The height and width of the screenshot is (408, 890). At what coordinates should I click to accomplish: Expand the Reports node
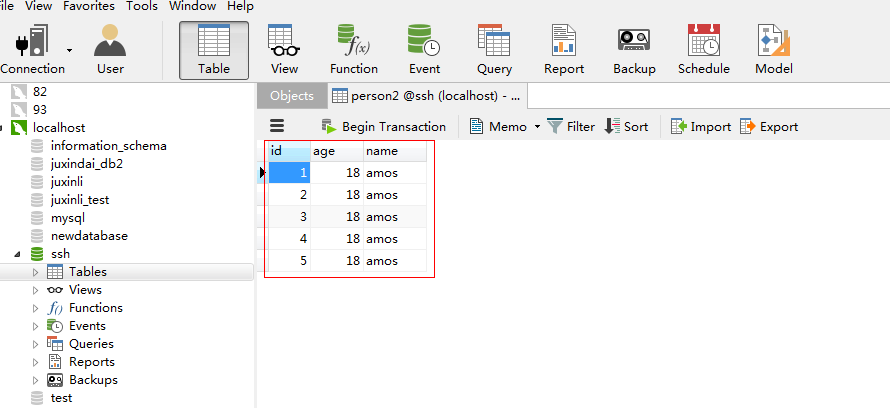pos(36,362)
